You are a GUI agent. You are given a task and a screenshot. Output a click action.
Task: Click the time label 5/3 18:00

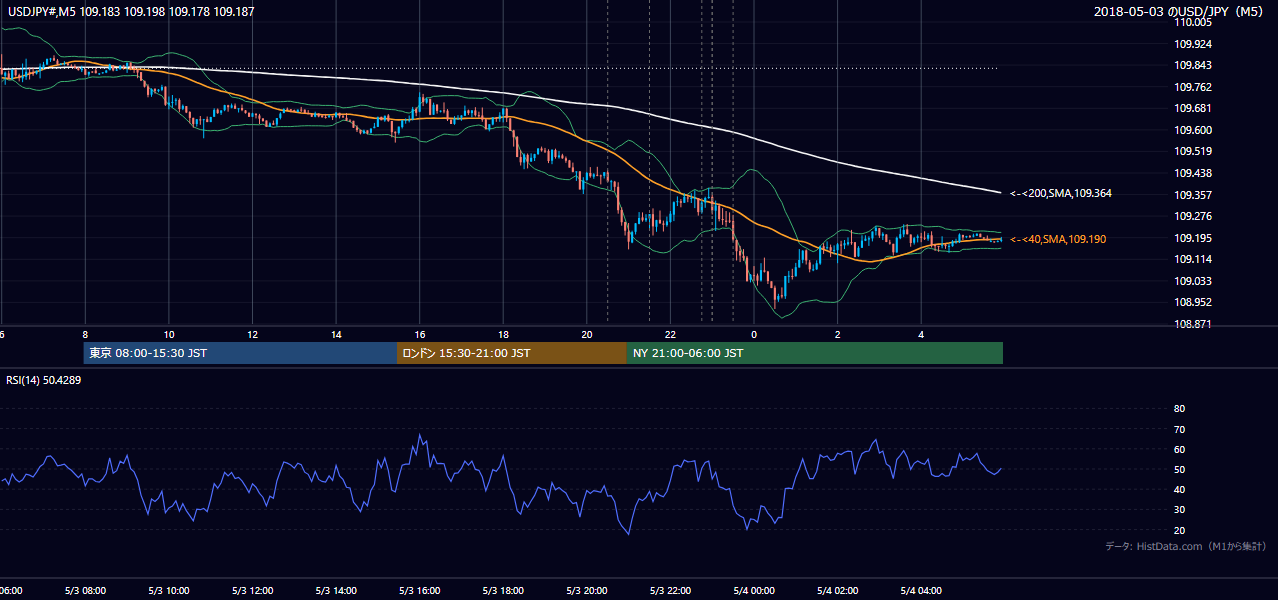[503, 591]
